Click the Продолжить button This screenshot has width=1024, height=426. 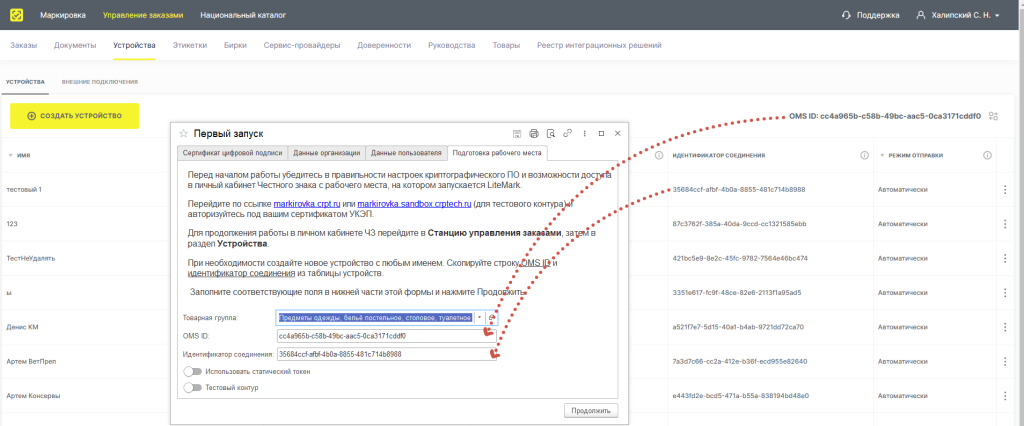[x=590, y=411]
